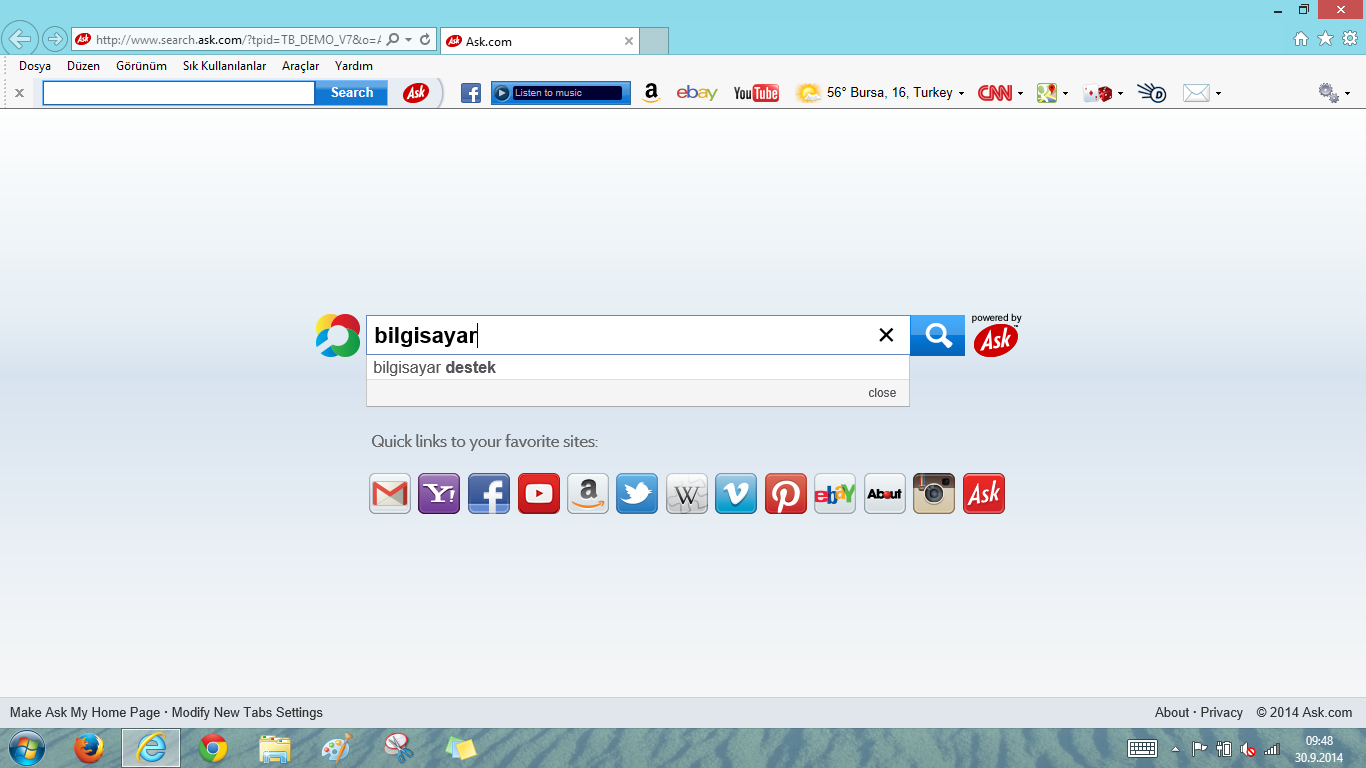Screen dimensions: 1366x768
Task: Open Wikipedia quick link icon
Action: click(687, 493)
